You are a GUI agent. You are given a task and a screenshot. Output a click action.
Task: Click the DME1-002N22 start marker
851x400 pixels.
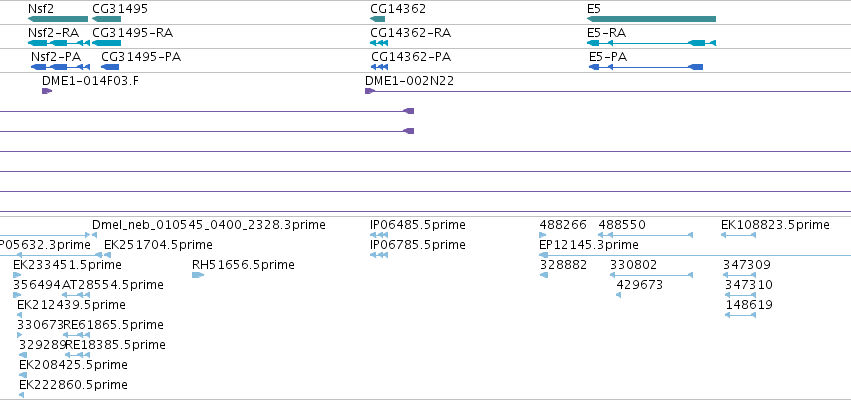pos(370,91)
